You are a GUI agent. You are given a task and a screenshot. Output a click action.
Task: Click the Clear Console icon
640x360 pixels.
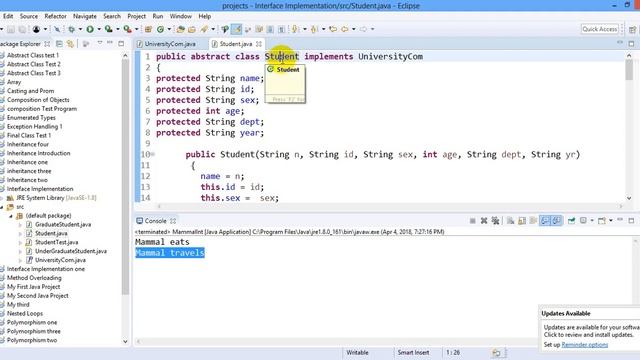(510, 221)
